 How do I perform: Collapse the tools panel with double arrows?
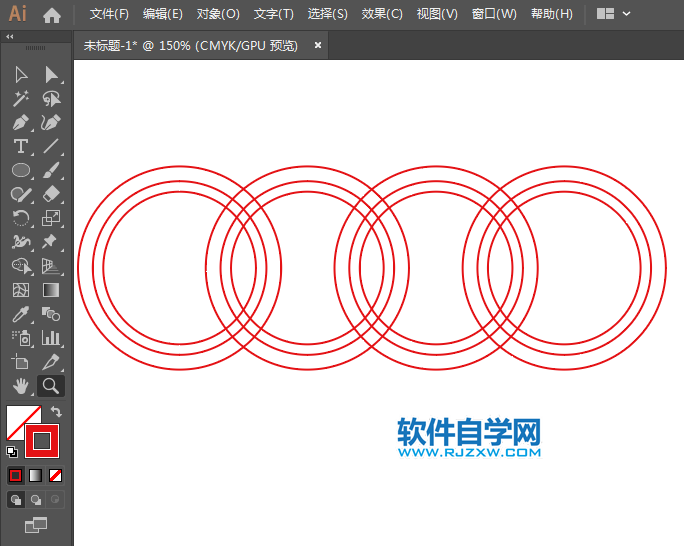click(x=10, y=37)
